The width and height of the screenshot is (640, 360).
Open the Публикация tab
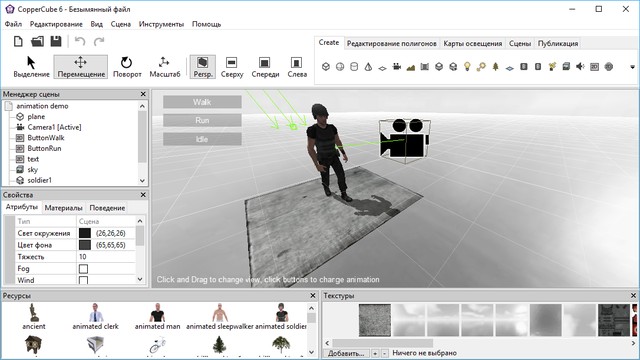[558, 43]
